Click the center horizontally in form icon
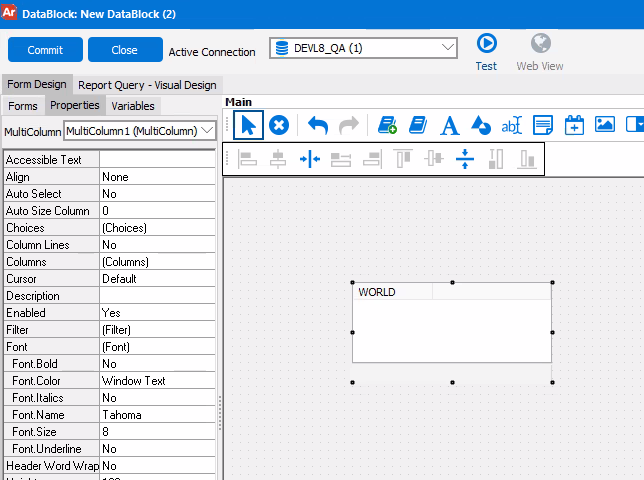 [310, 159]
